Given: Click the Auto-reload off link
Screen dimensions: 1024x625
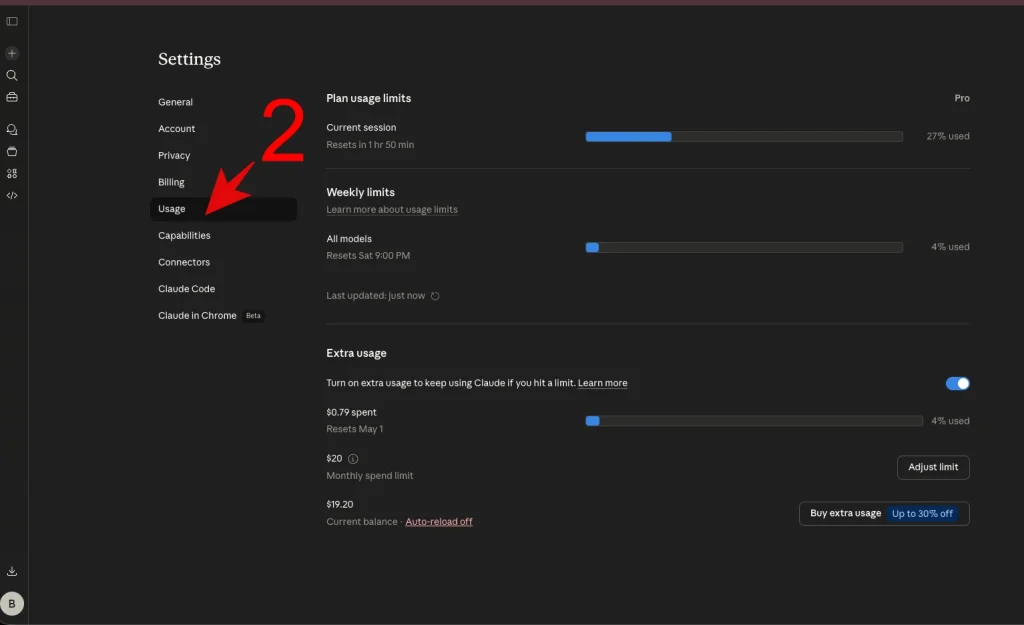Looking at the screenshot, I should [439, 521].
